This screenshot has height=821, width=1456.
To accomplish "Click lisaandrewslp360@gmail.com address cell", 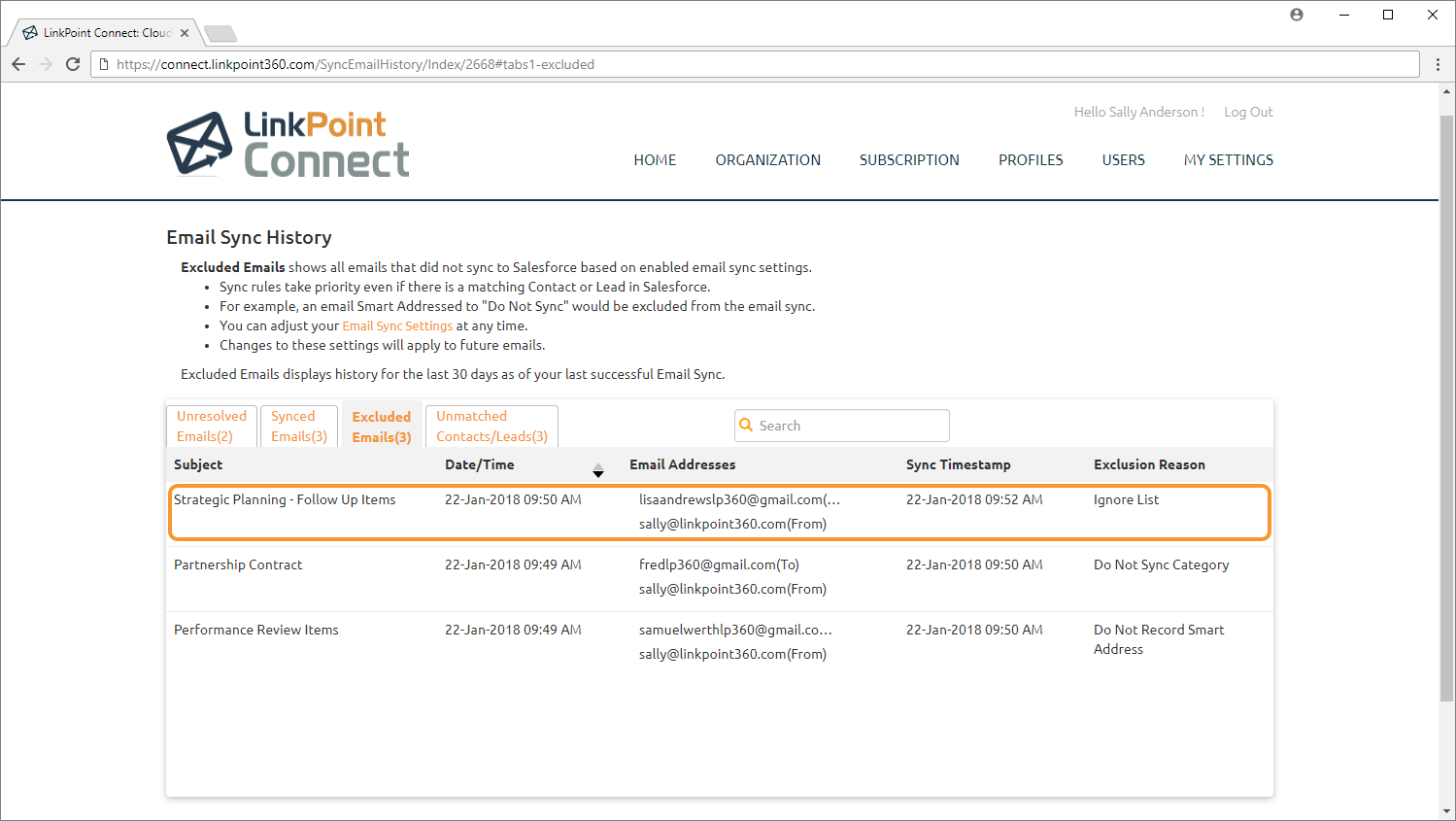I will [x=739, y=499].
